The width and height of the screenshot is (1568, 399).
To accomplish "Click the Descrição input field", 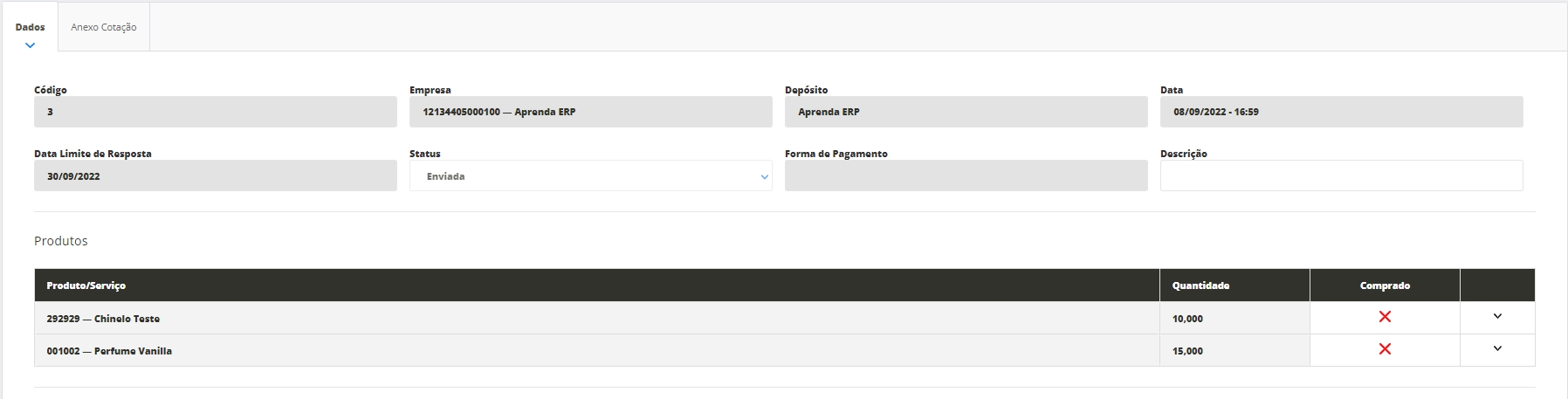I will 1341,175.
